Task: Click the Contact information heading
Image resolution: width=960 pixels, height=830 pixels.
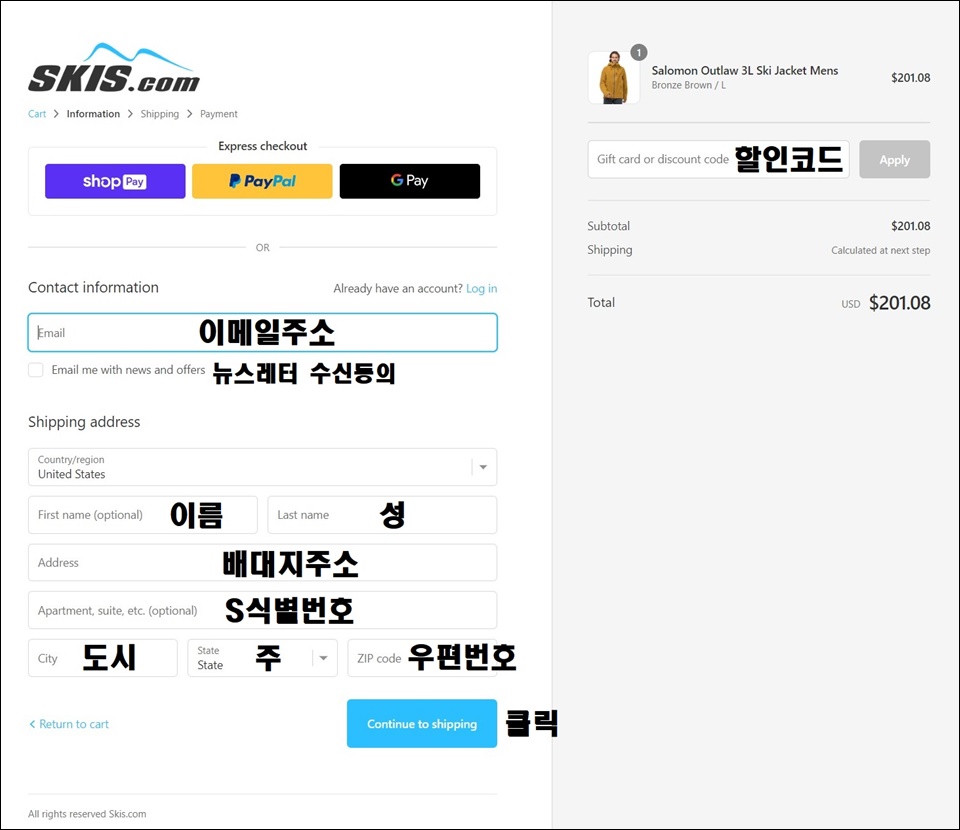Action: click(x=93, y=288)
